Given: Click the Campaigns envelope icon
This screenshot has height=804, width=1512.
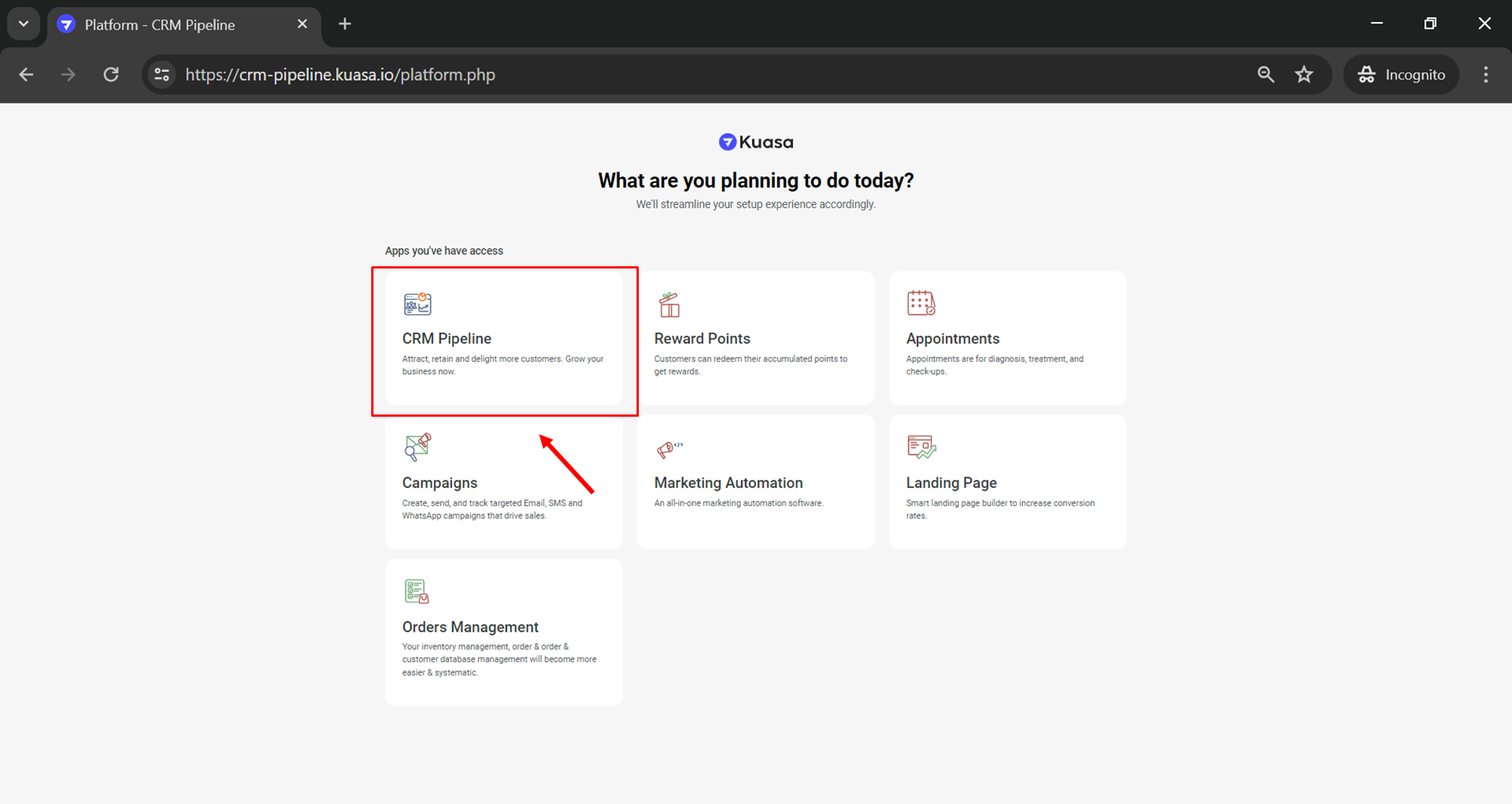Looking at the screenshot, I should [417, 447].
